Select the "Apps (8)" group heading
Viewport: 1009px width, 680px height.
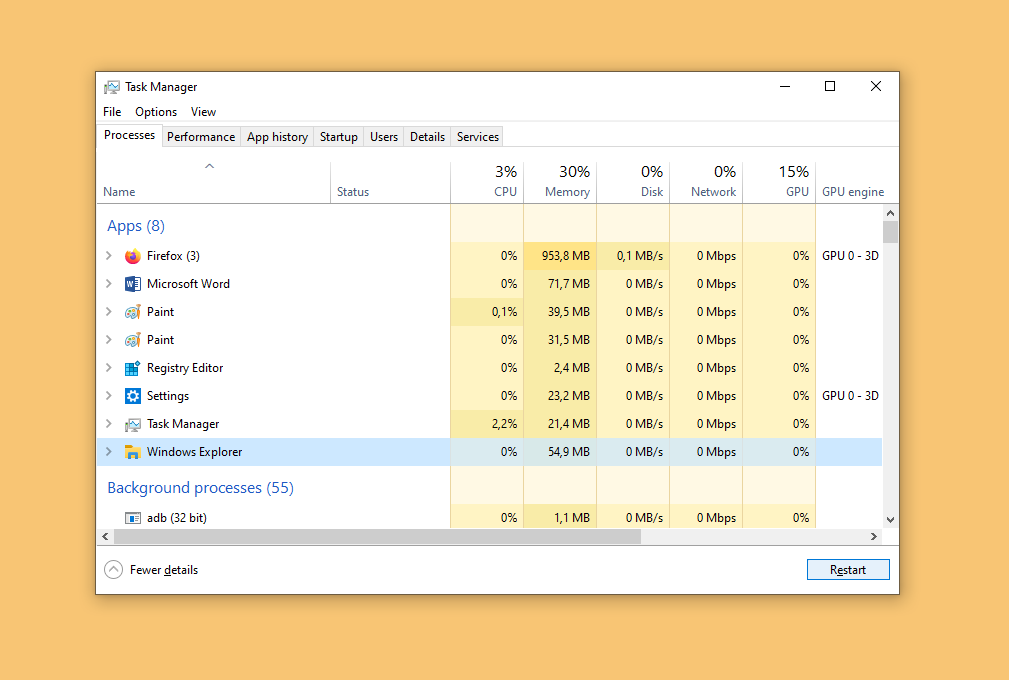point(136,226)
